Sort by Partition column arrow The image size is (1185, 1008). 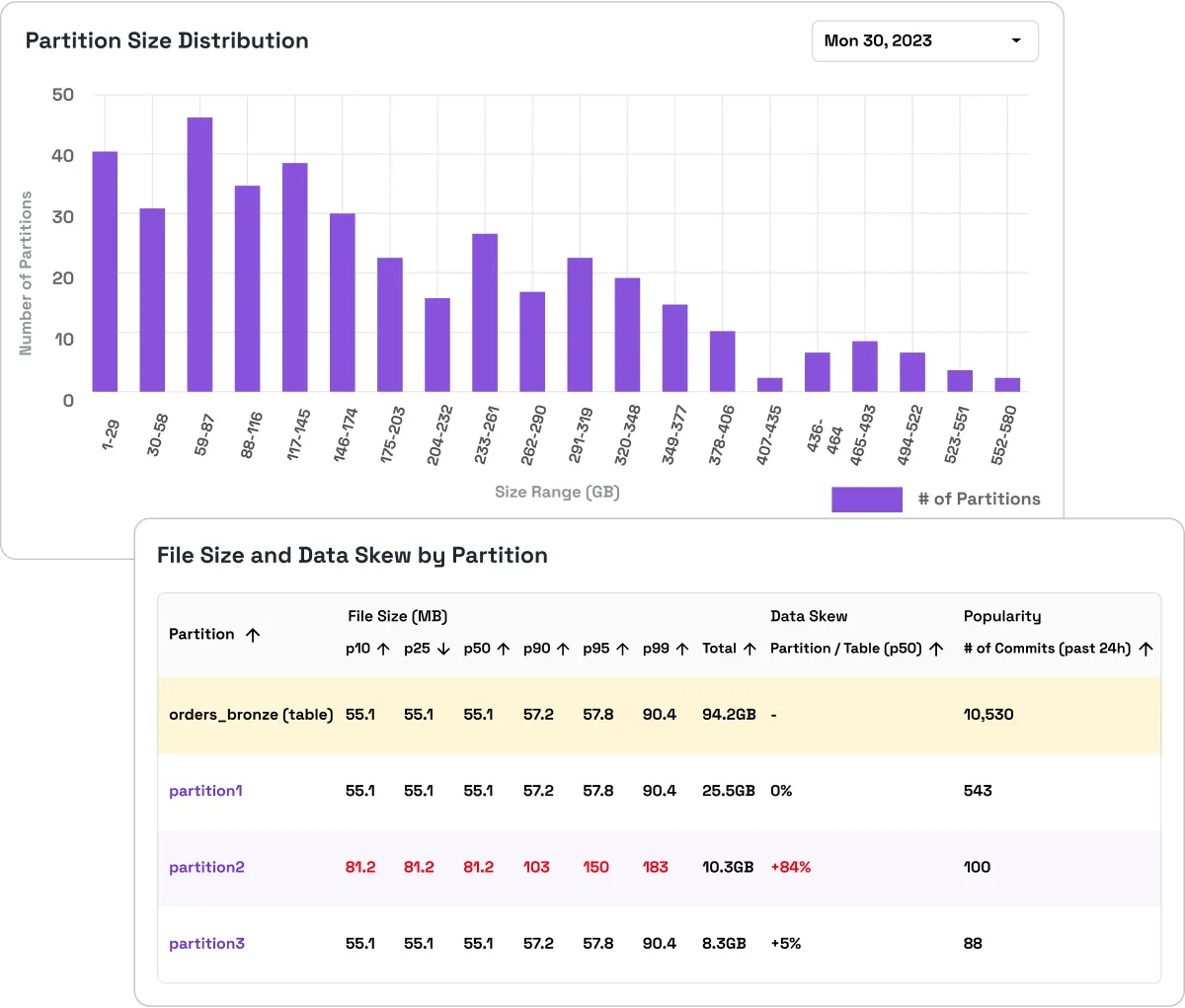[253, 635]
